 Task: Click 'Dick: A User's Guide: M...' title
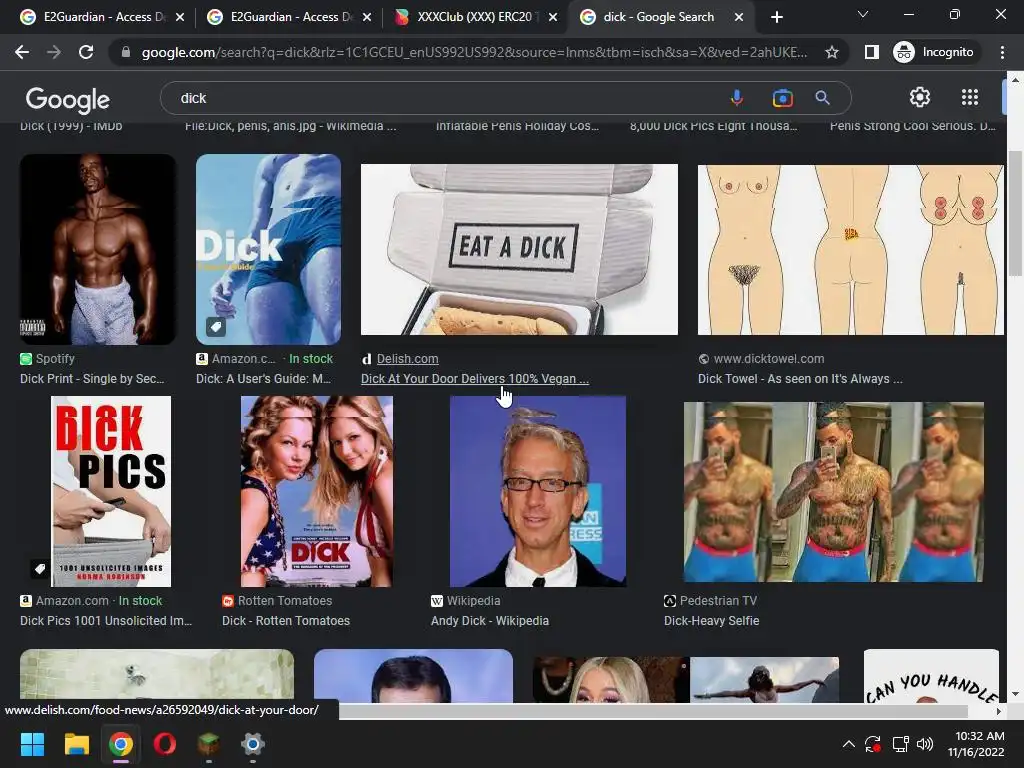click(264, 379)
